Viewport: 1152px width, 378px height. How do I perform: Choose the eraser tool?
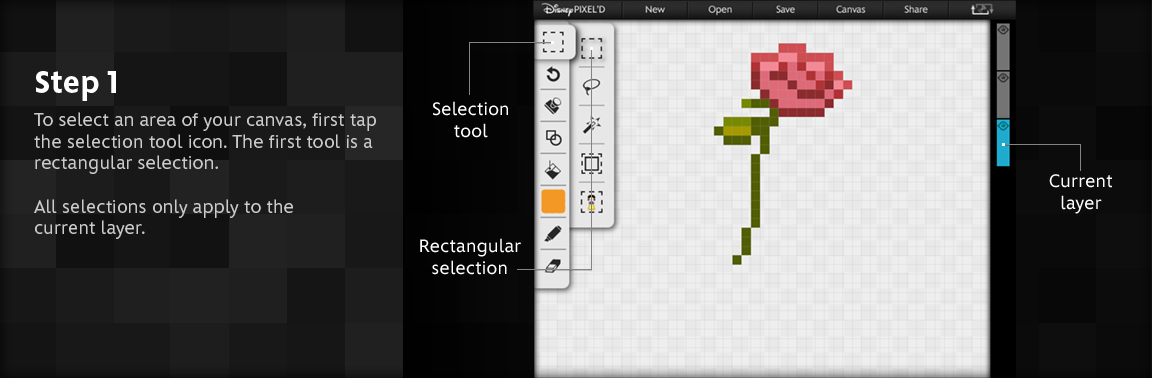(553, 265)
